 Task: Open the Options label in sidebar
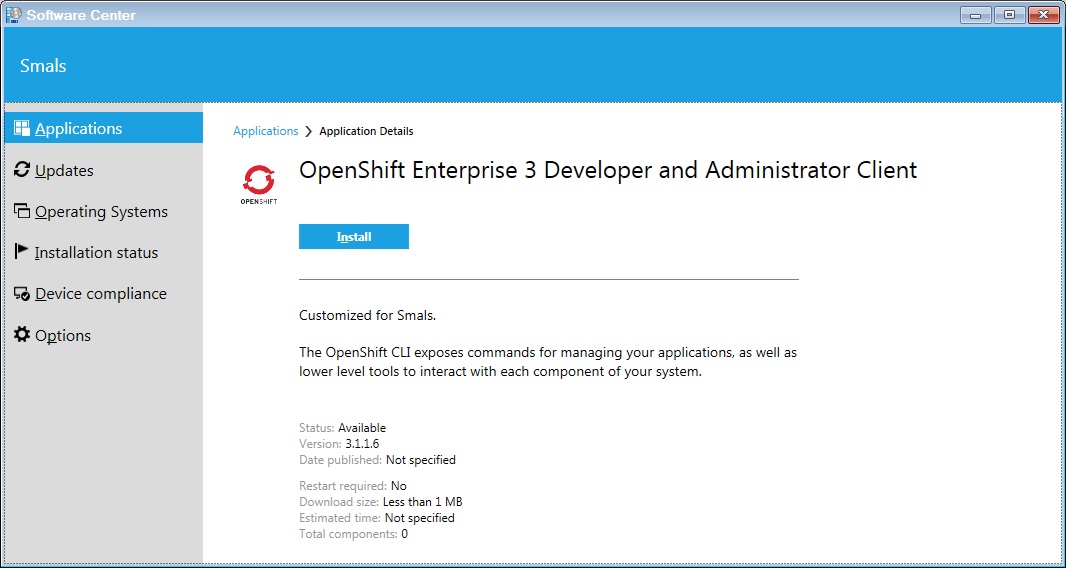pos(63,336)
